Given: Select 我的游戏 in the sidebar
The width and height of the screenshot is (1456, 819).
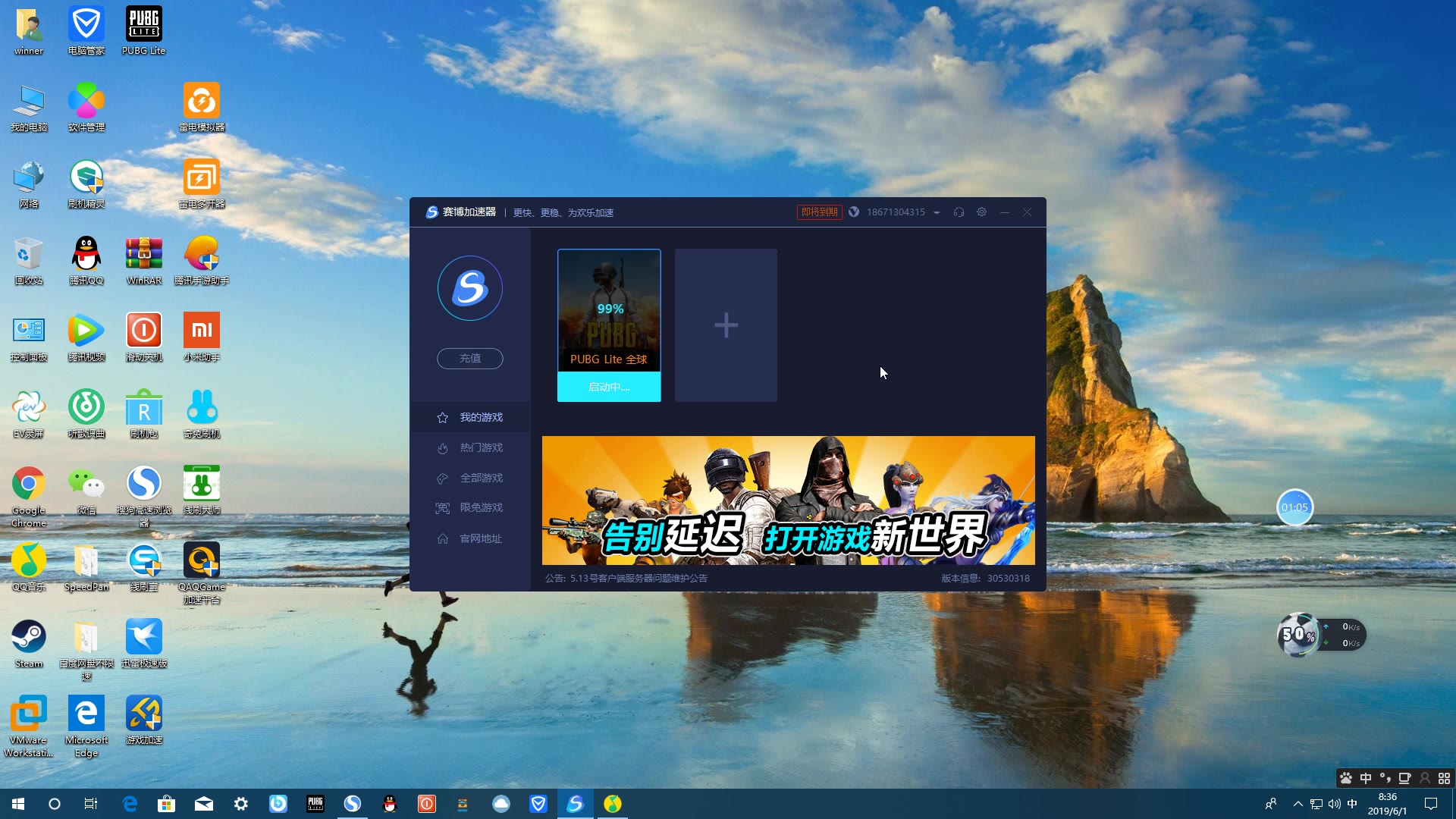Looking at the screenshot, I should pos(470,417).
